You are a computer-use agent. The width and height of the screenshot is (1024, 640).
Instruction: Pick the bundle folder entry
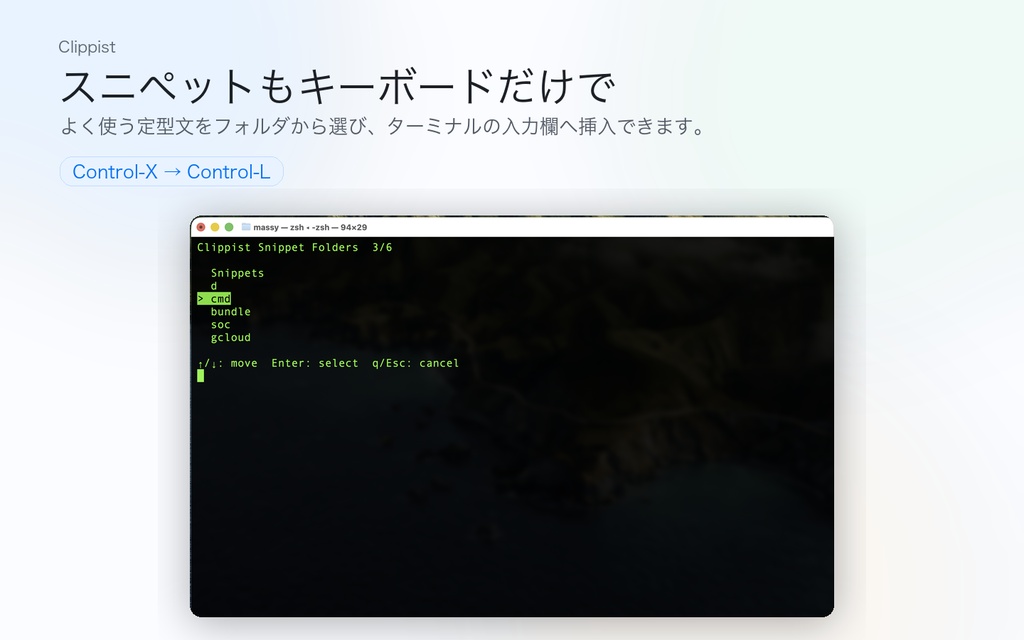pyautogui.click(x=231, y=312)
